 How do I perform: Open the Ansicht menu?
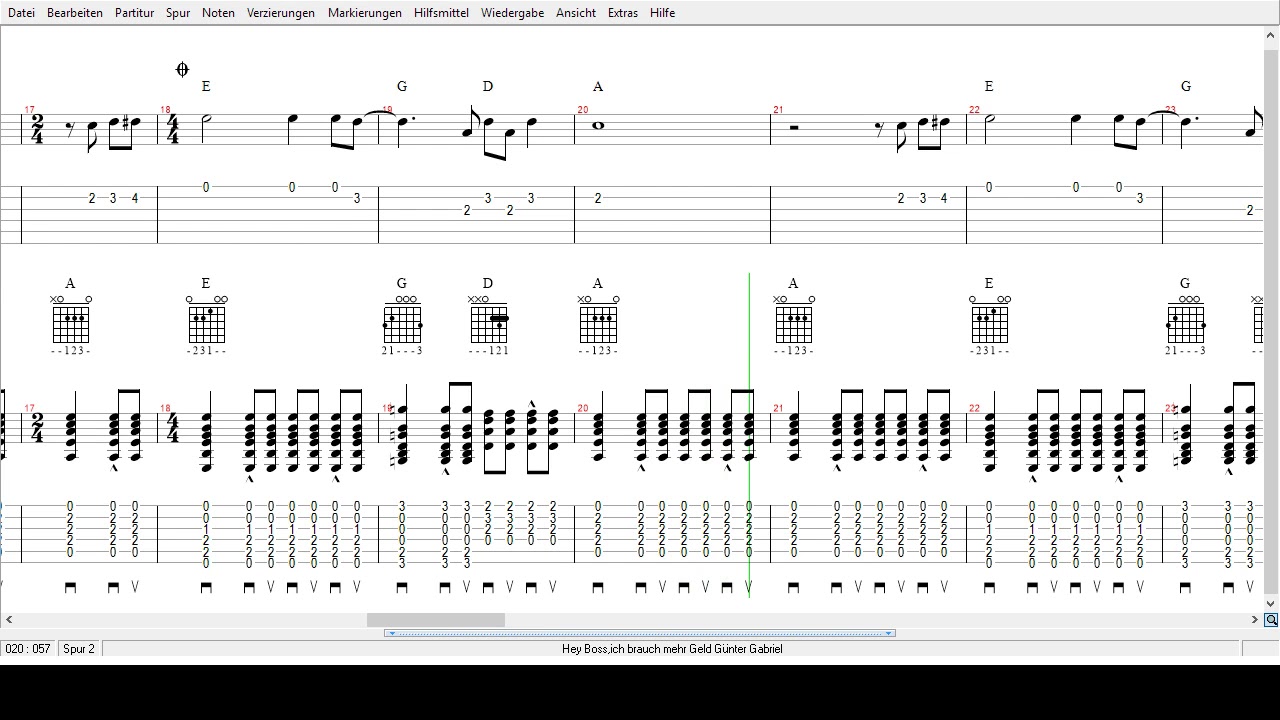coord(576,13)
